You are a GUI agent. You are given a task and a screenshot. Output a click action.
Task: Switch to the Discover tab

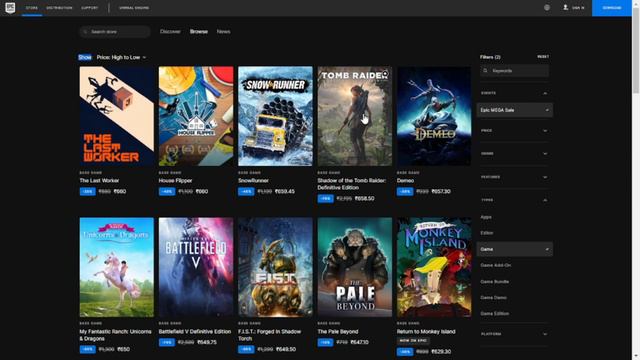pyautogui.click(x=170, y=31)
